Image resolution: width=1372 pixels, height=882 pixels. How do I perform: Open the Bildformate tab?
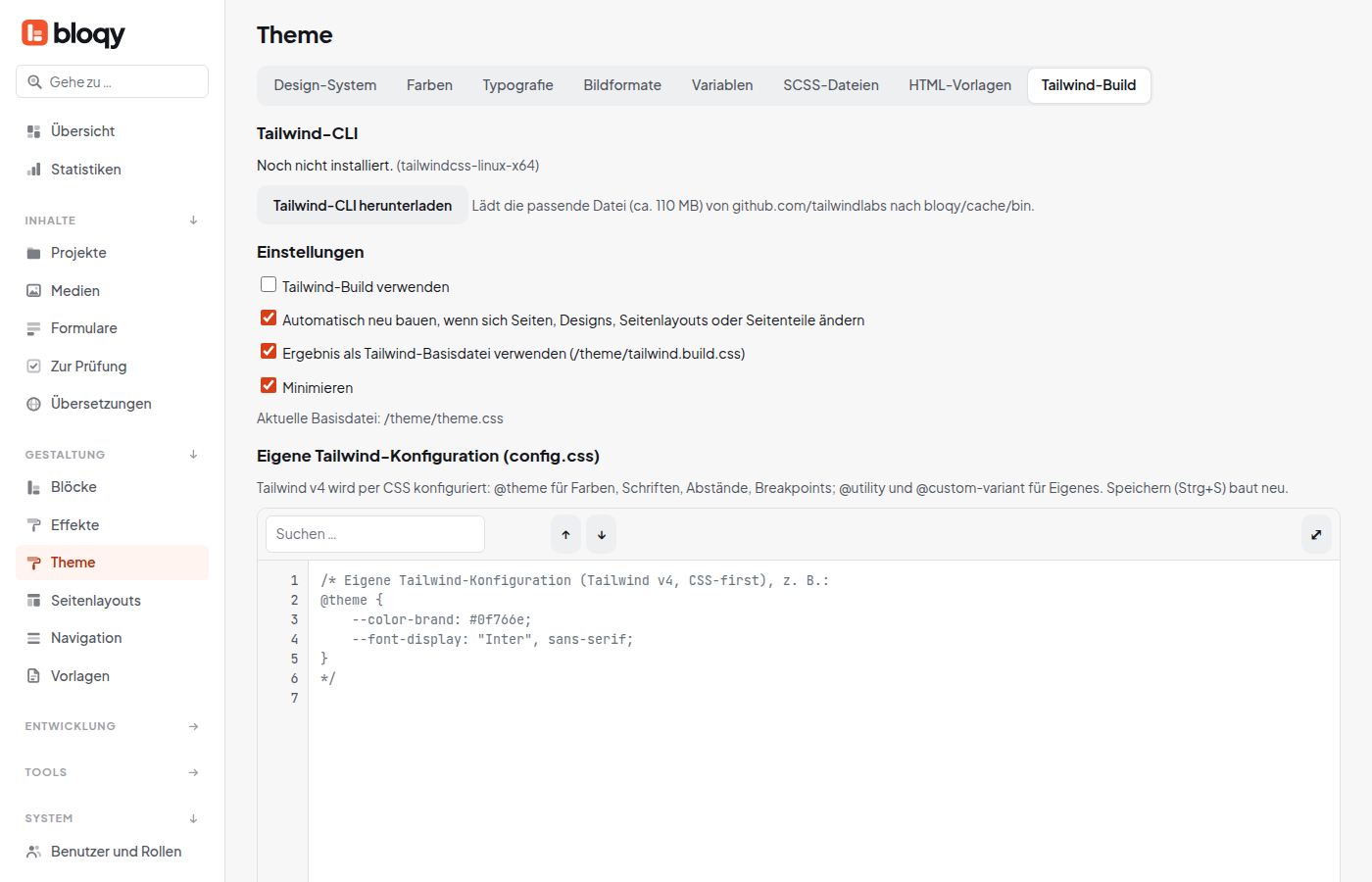622,85
